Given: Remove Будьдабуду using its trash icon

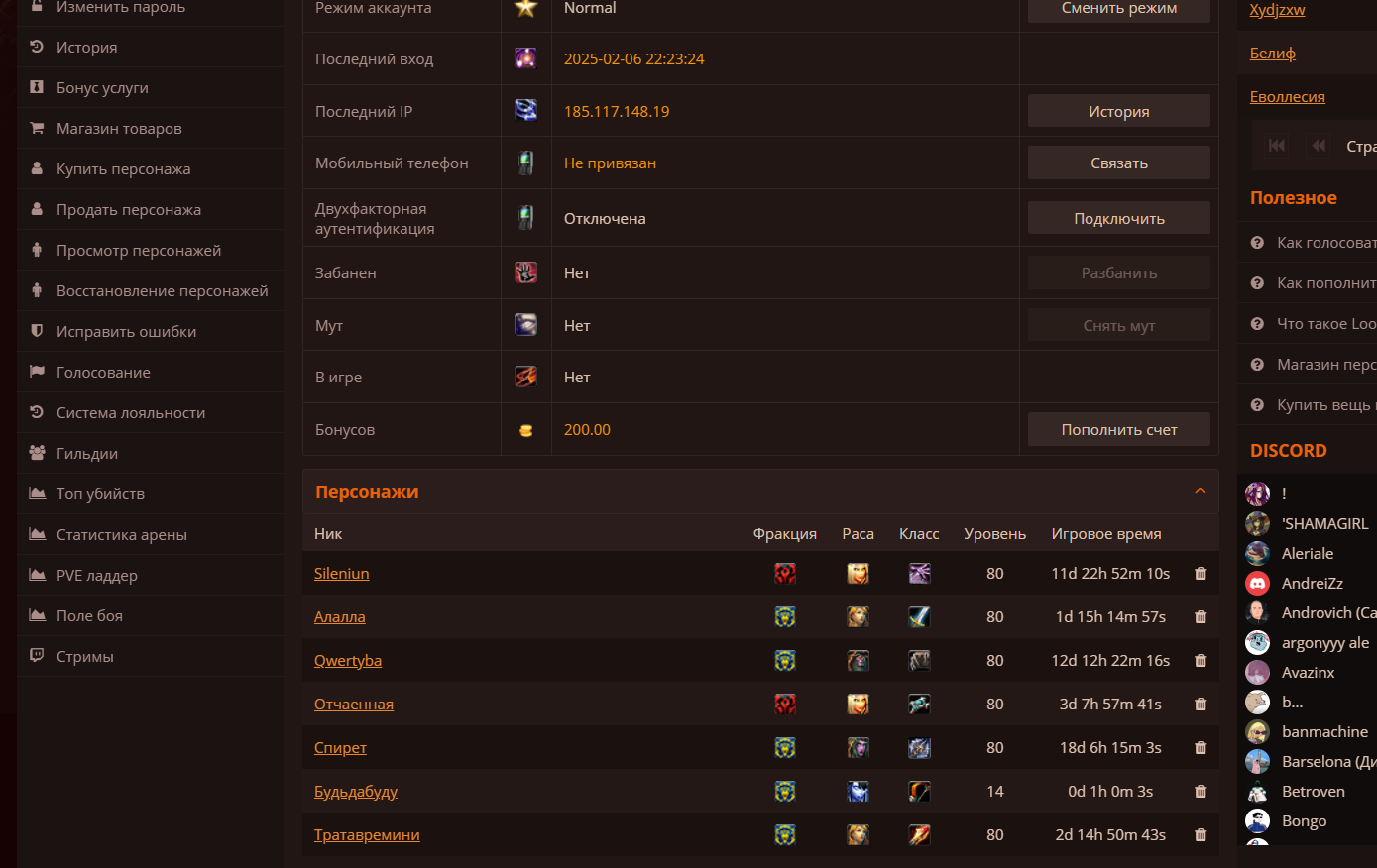Looking at the screenshot, I should point(1201,792).
